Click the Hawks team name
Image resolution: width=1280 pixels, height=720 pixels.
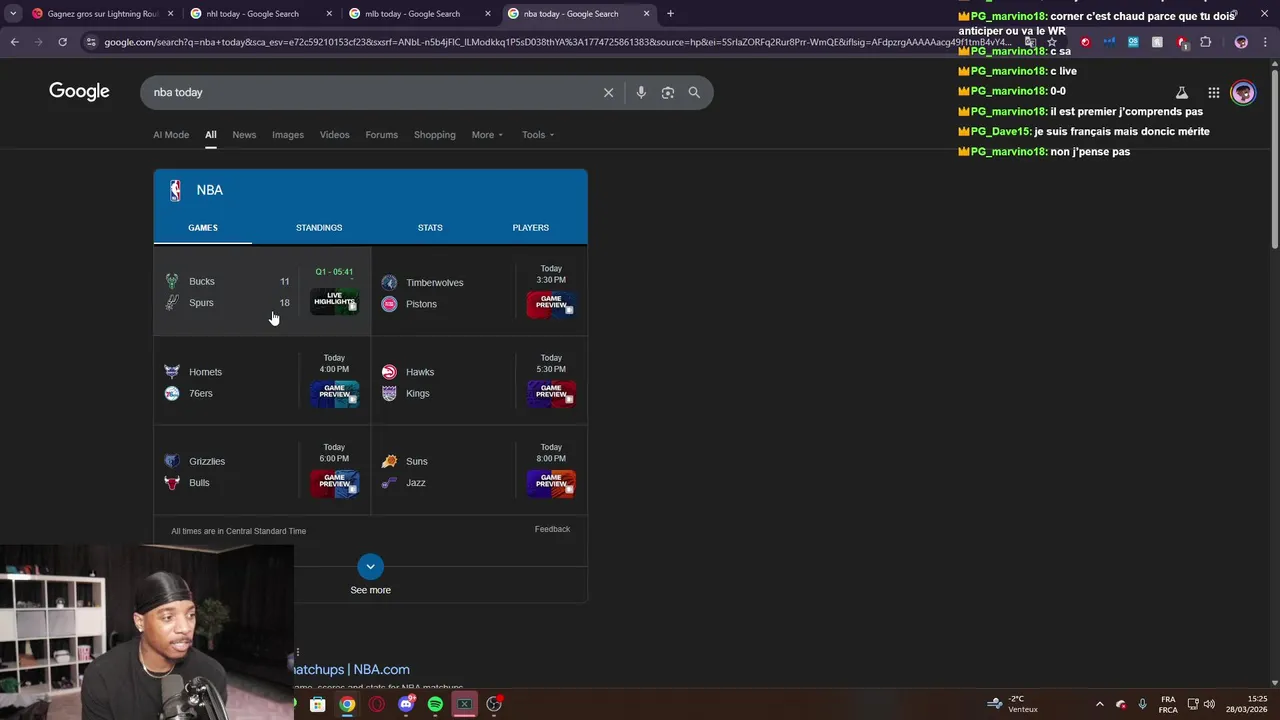[420, 372]
